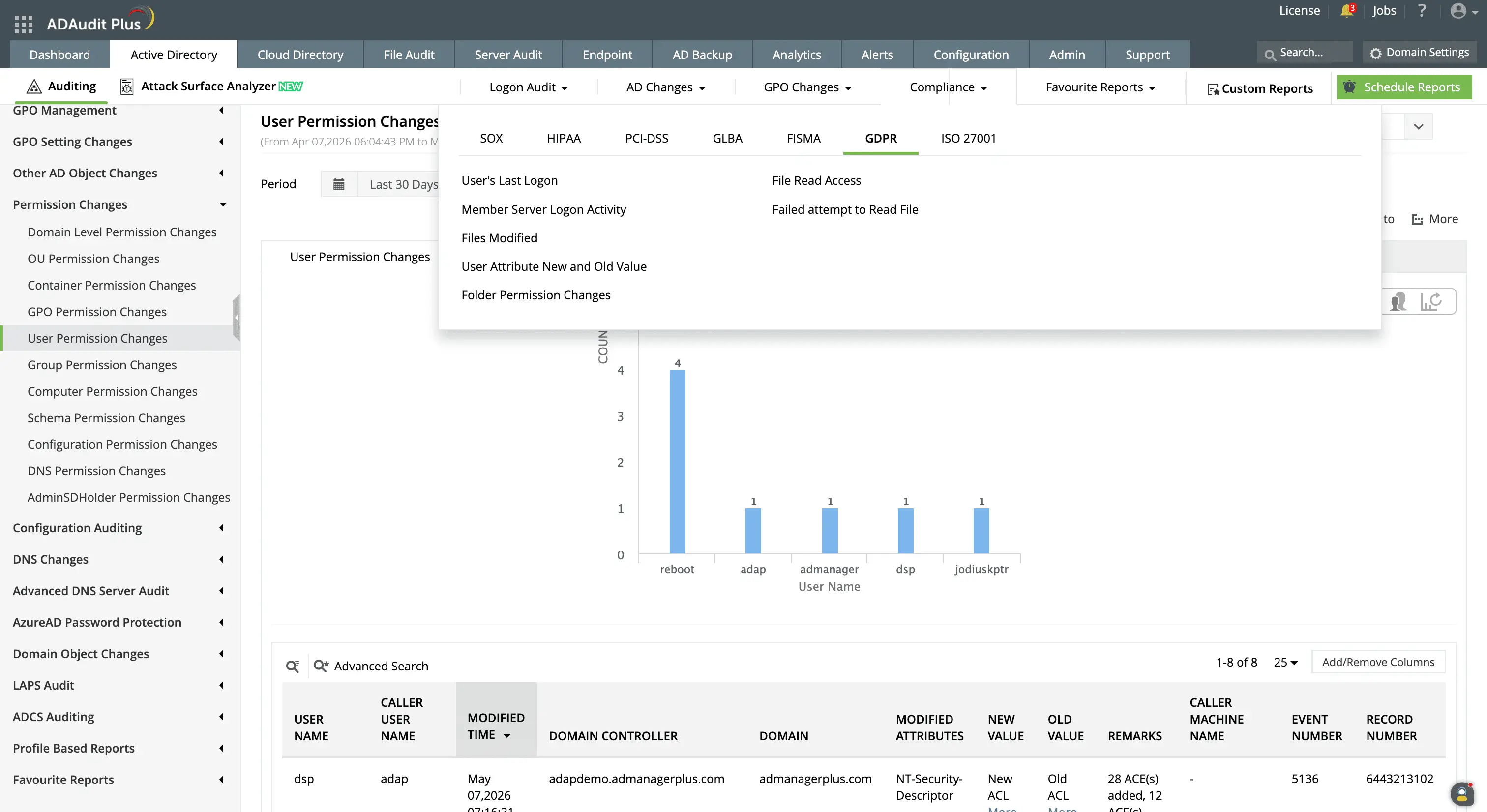
Task: Click the Advanced Search magnifier icon
Action: pos(321,666)
